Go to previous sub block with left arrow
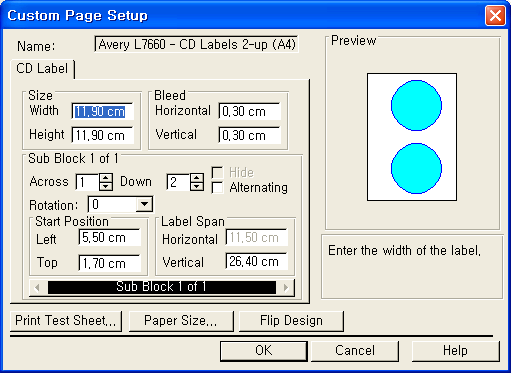 coord(37,288)
